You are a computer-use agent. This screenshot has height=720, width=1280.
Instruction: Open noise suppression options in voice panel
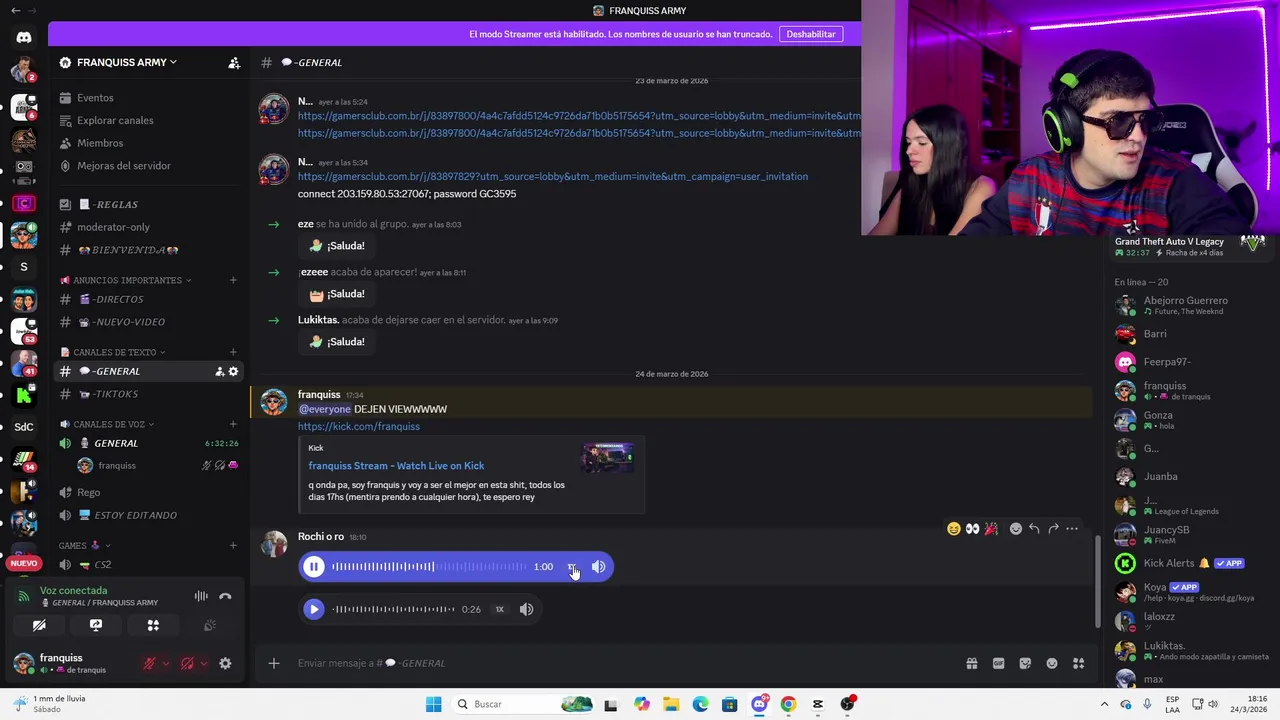click(x=201, y=596)
